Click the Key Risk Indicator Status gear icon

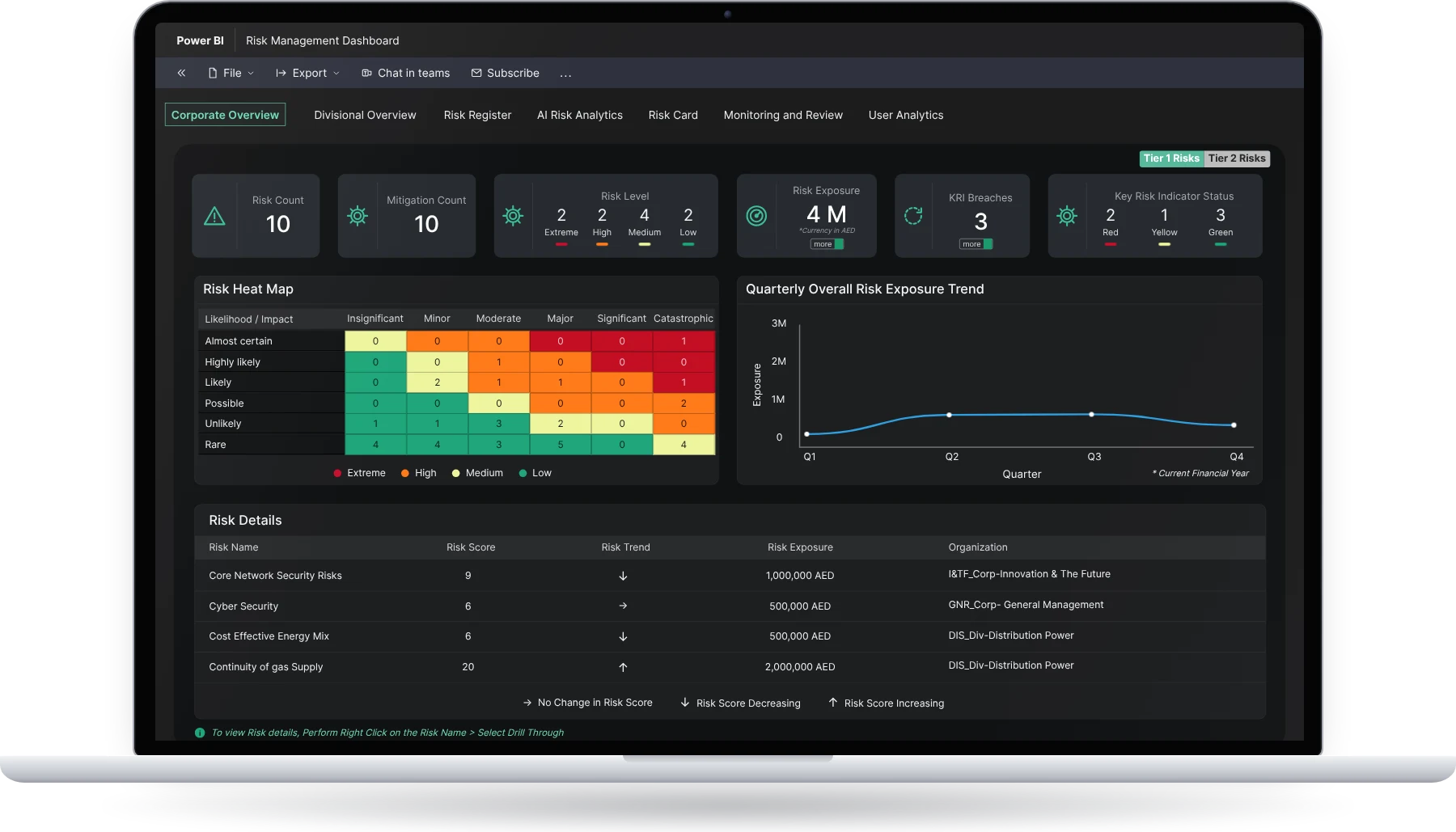pos(1067,216)
